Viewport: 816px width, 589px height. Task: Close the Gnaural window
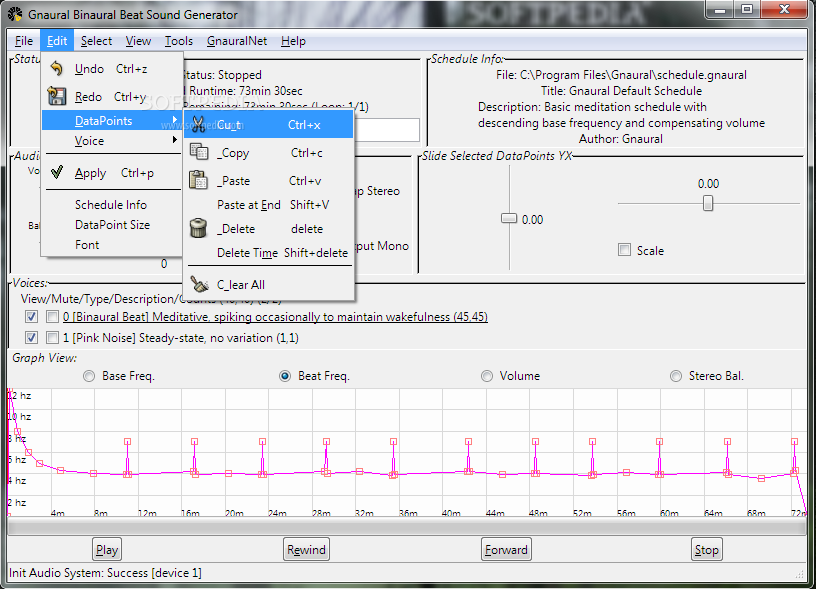coord(784,9)
